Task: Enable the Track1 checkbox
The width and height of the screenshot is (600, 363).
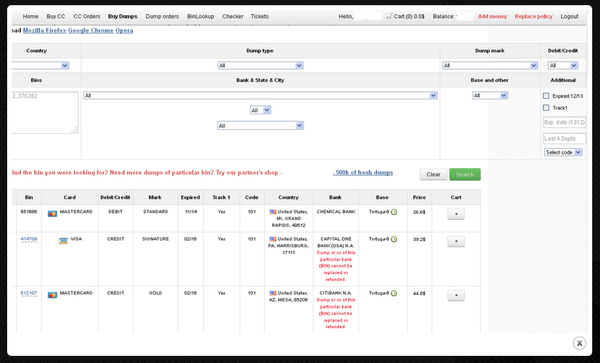Action: click(x=546, y=107)
